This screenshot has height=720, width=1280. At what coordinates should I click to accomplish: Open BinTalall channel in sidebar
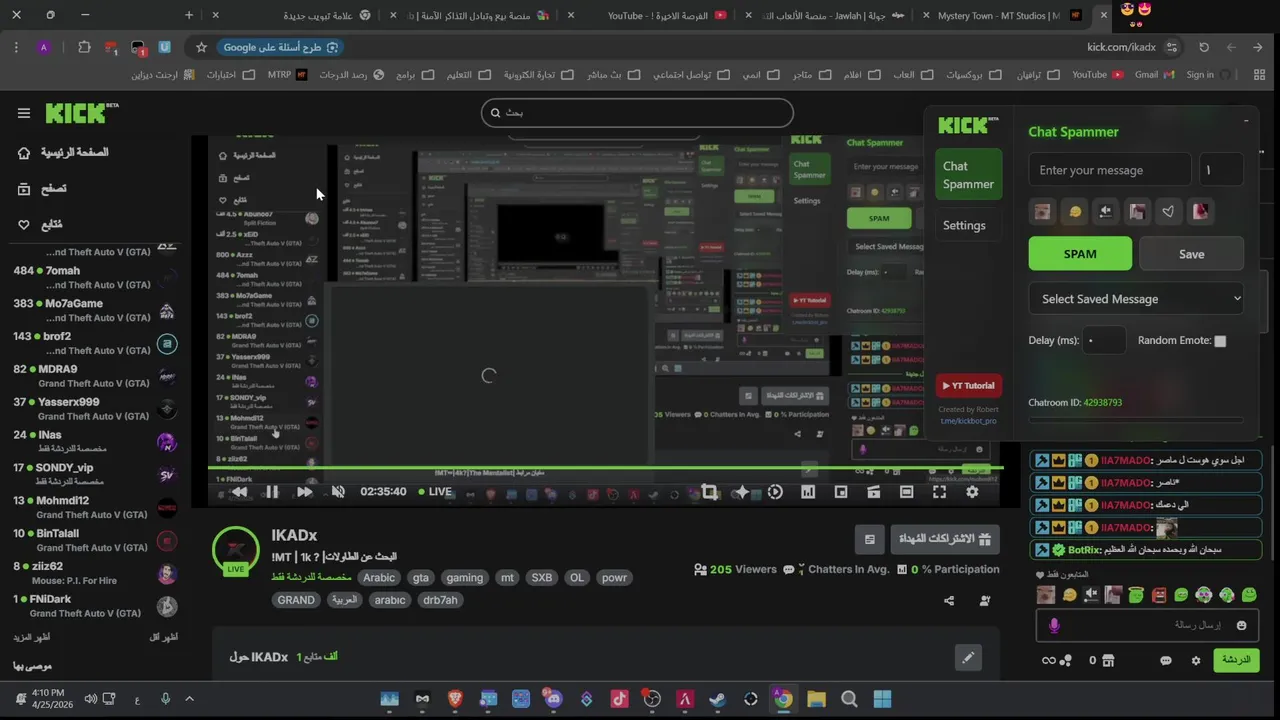tap(96, 540)
